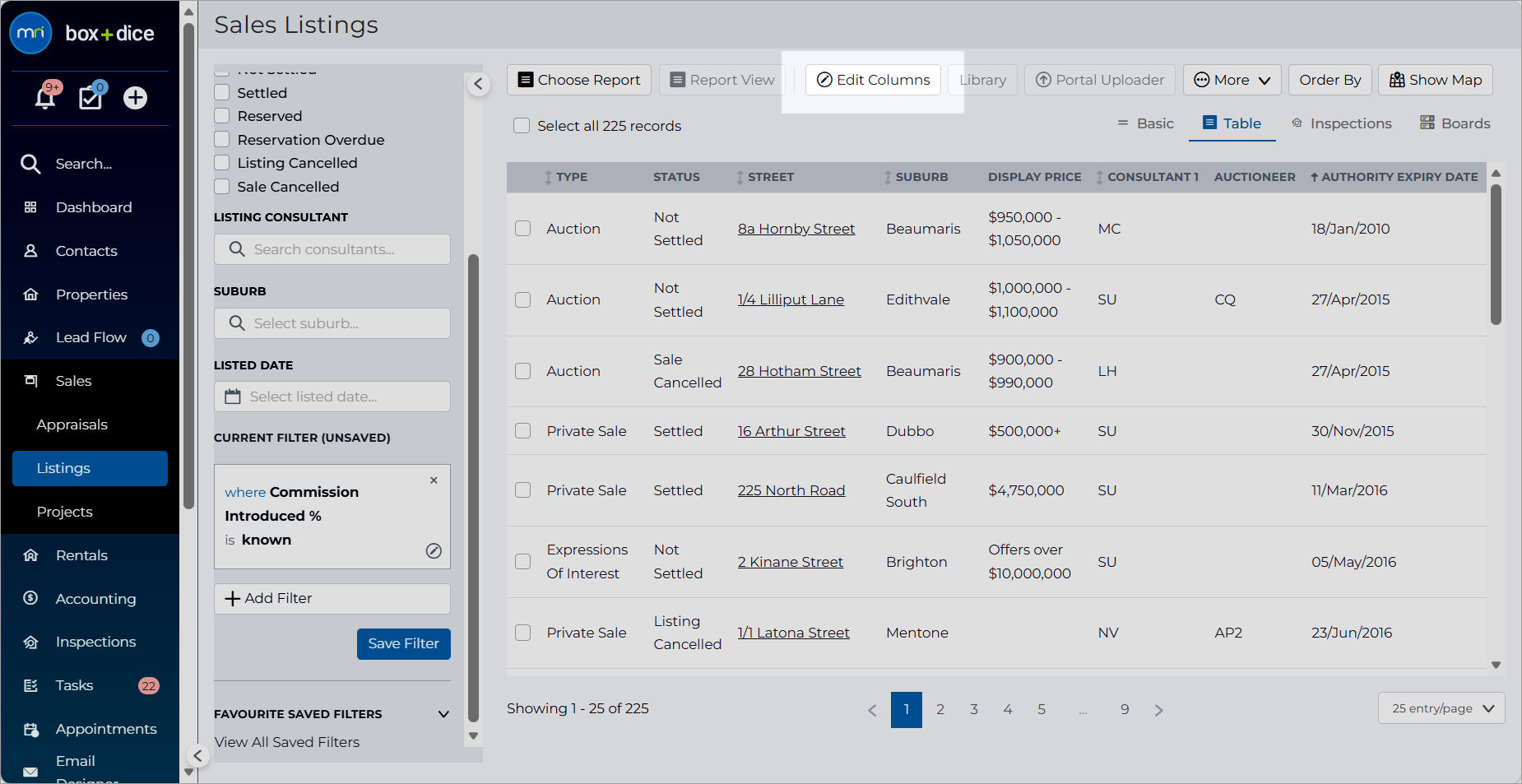Click the Accounting dollar icon
The height and width of the screenshot is (784, 1522).
[x=30, y=599]
